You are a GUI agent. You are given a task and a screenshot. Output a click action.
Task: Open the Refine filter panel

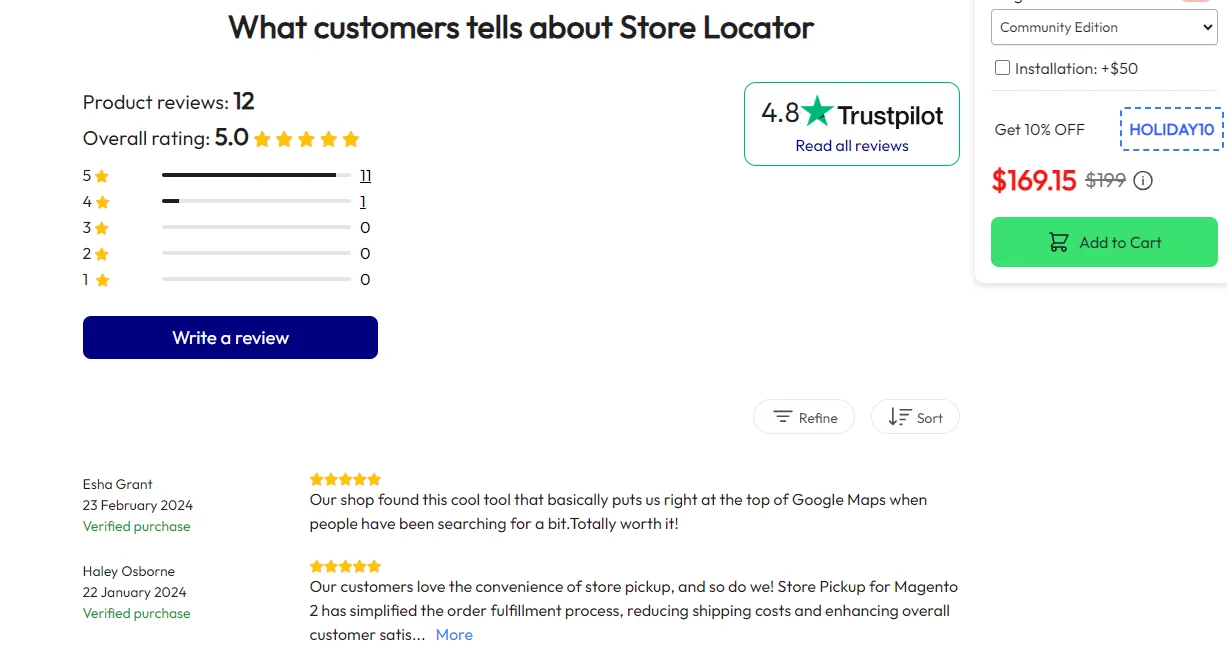pos(804,416)
